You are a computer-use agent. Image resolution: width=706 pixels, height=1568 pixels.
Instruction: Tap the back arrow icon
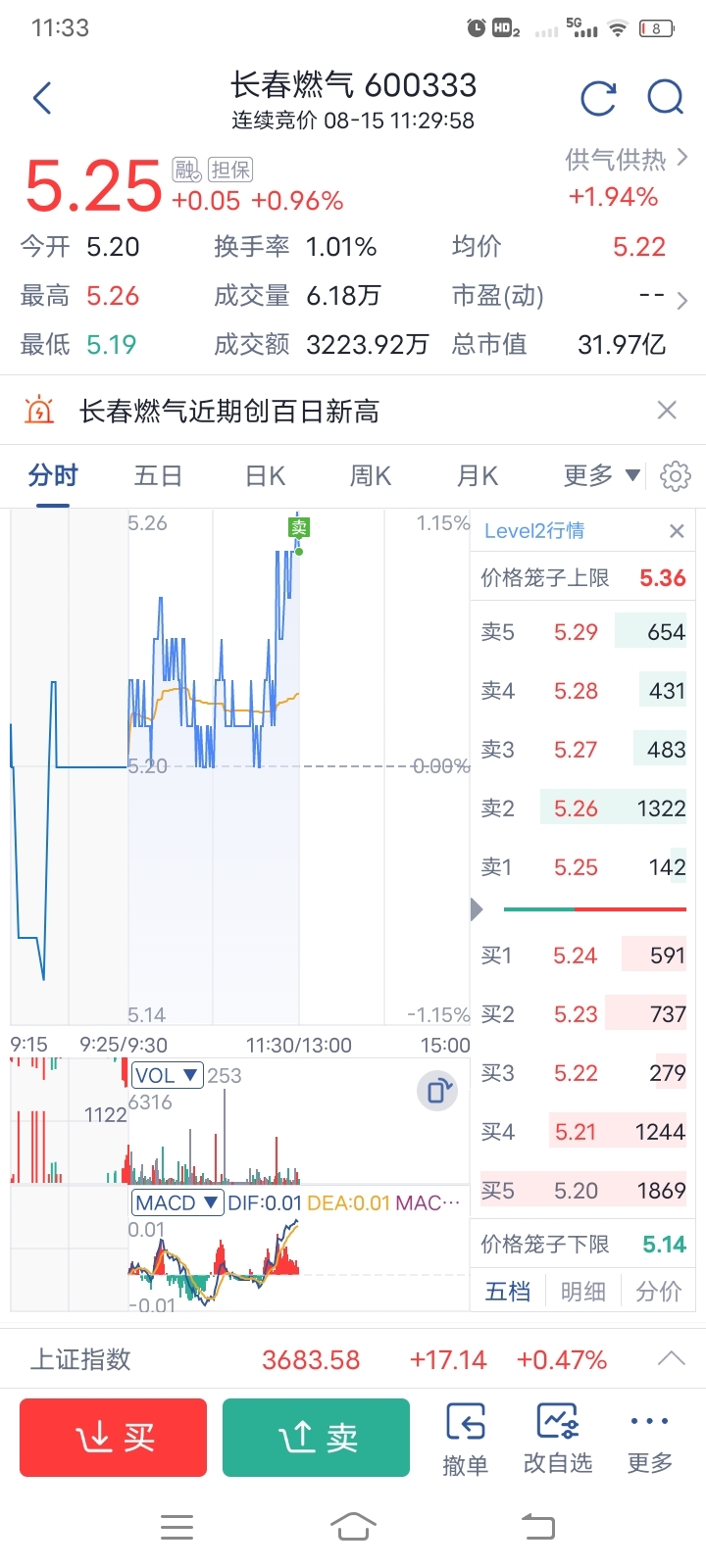pyautogui.click(x=42, y=98)
